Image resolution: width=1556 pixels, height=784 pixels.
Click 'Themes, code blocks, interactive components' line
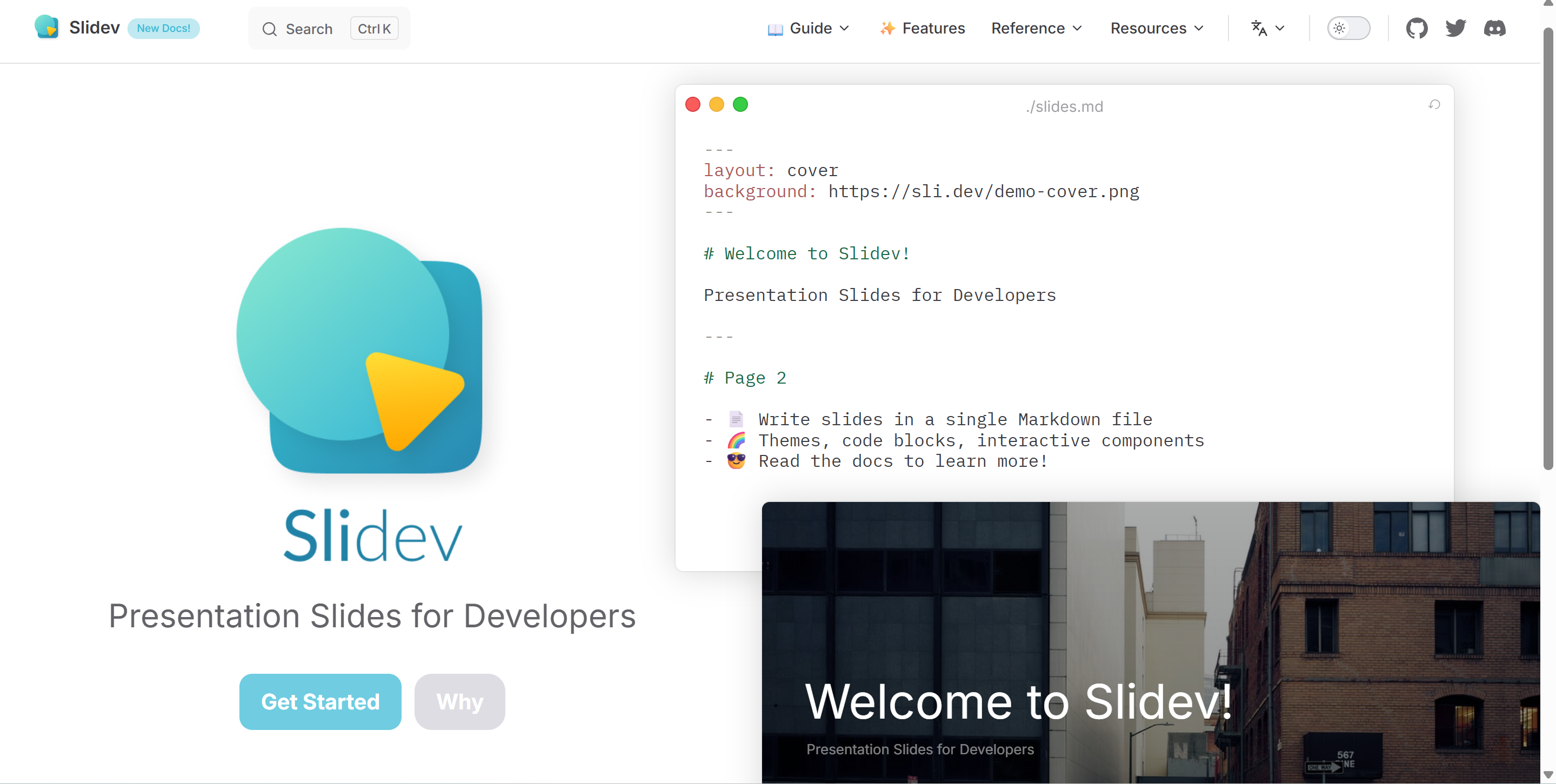[981, 440]
